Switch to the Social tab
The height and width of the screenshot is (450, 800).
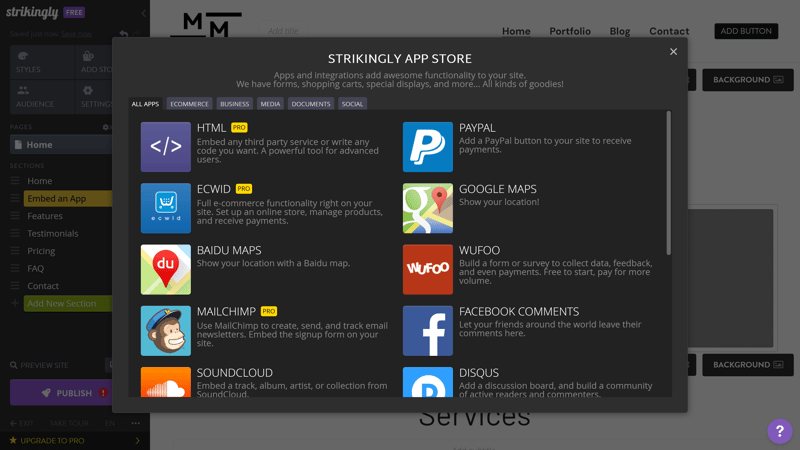point(352,104)
